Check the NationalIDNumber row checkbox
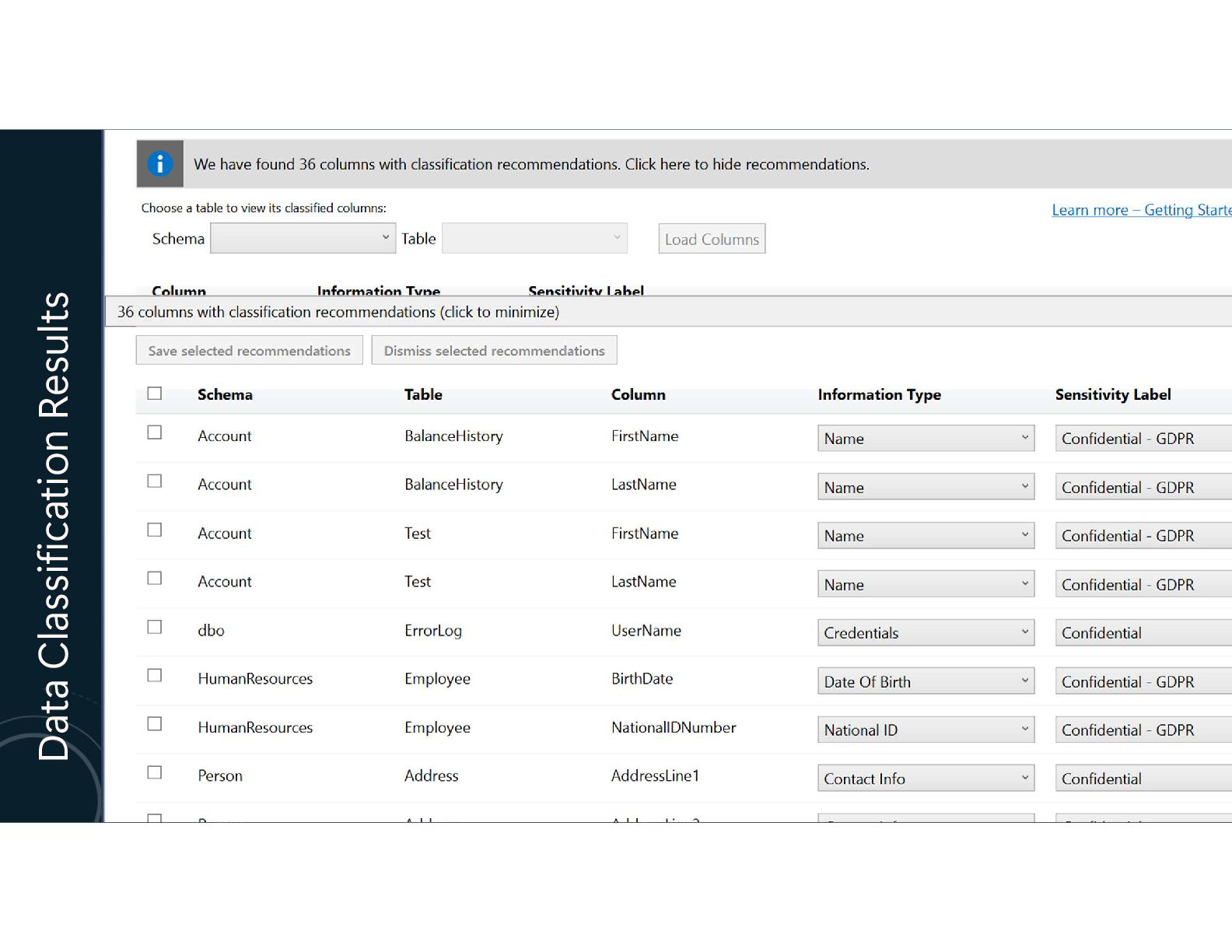1232x952 pixels. point(155,724)
